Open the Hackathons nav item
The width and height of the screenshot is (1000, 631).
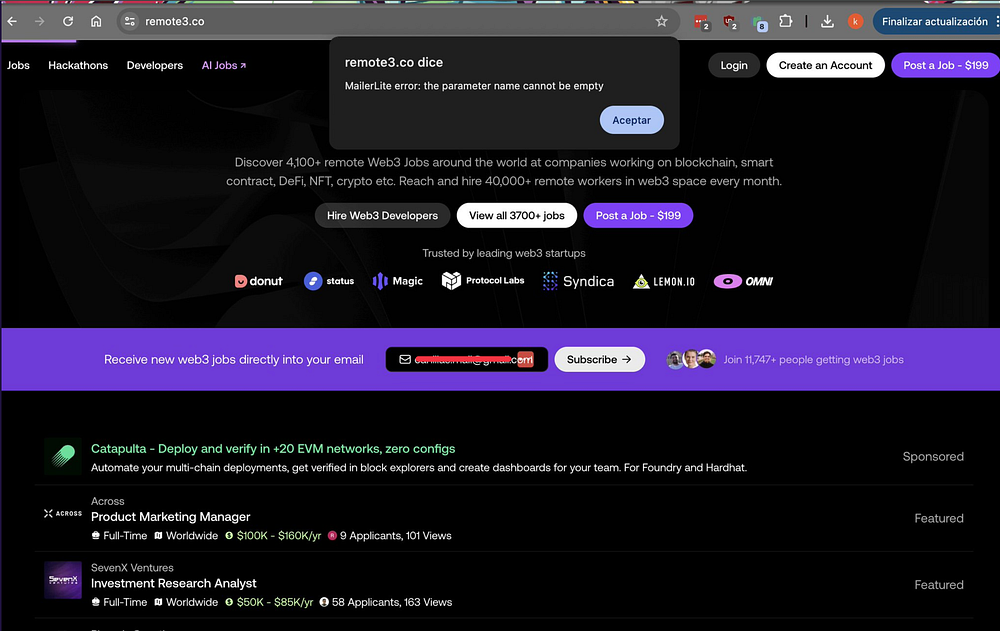(x=78, y=65)
